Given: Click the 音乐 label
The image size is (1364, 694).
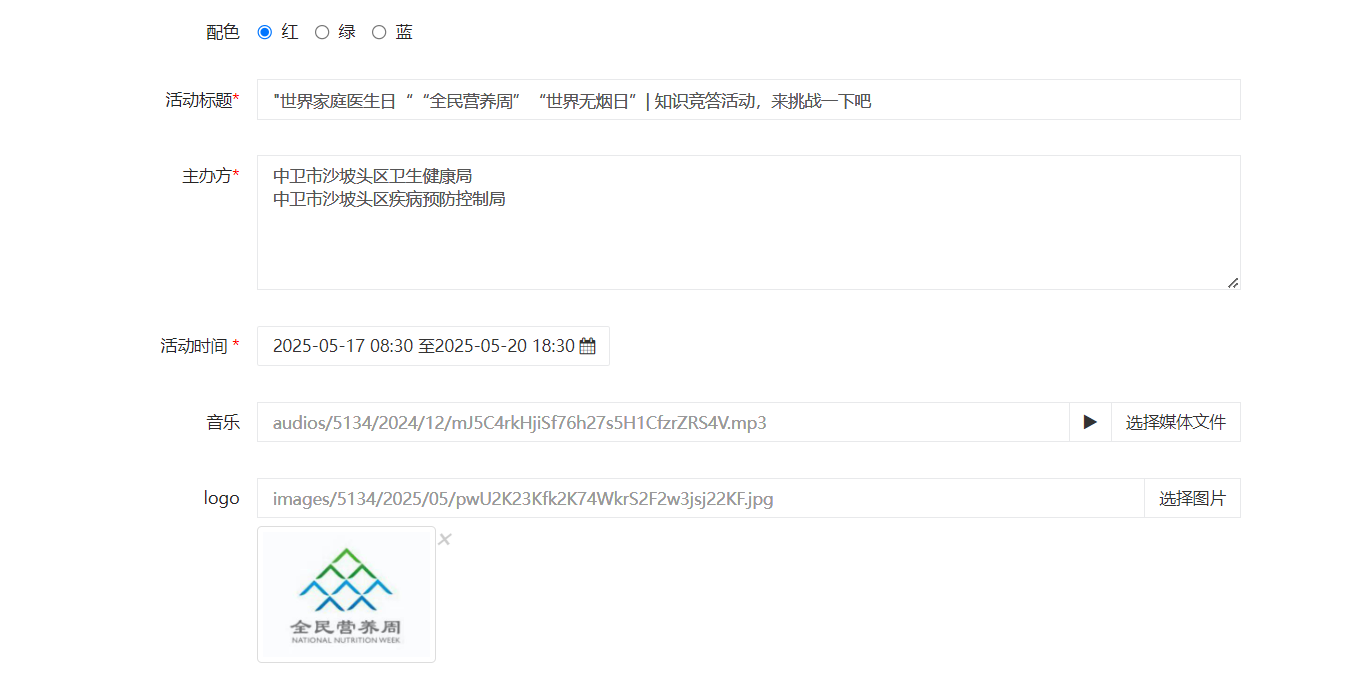Looking at the screenshot, I should tap(223, 422).
